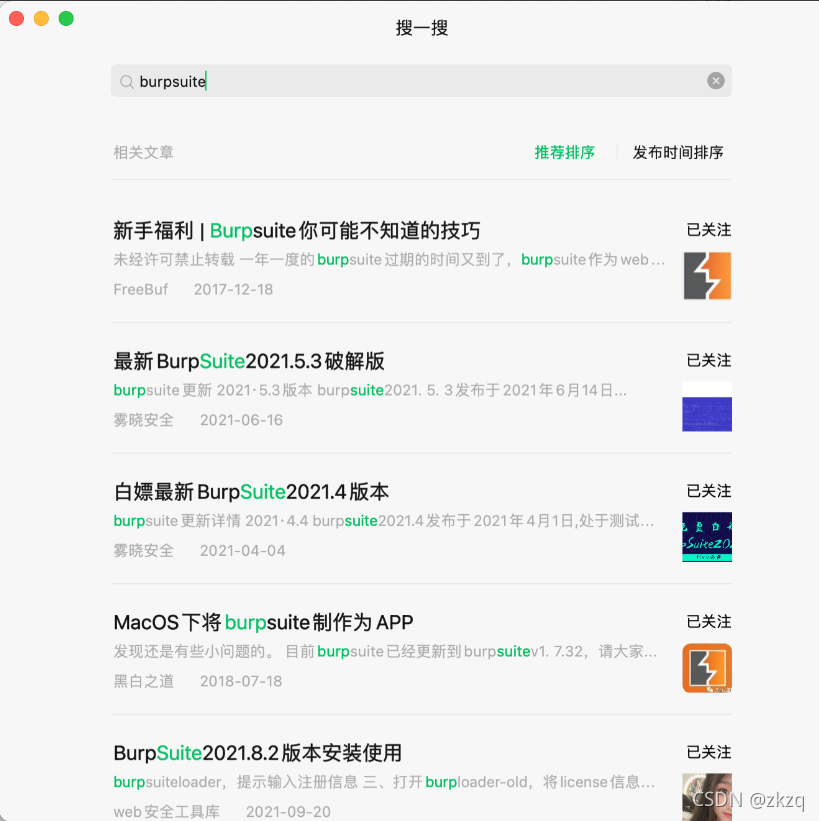The height and width of the screenshot is (821, 819).
Task: Click 雾晓安全 dated 2021-06-16
Action: click(143, 420)
